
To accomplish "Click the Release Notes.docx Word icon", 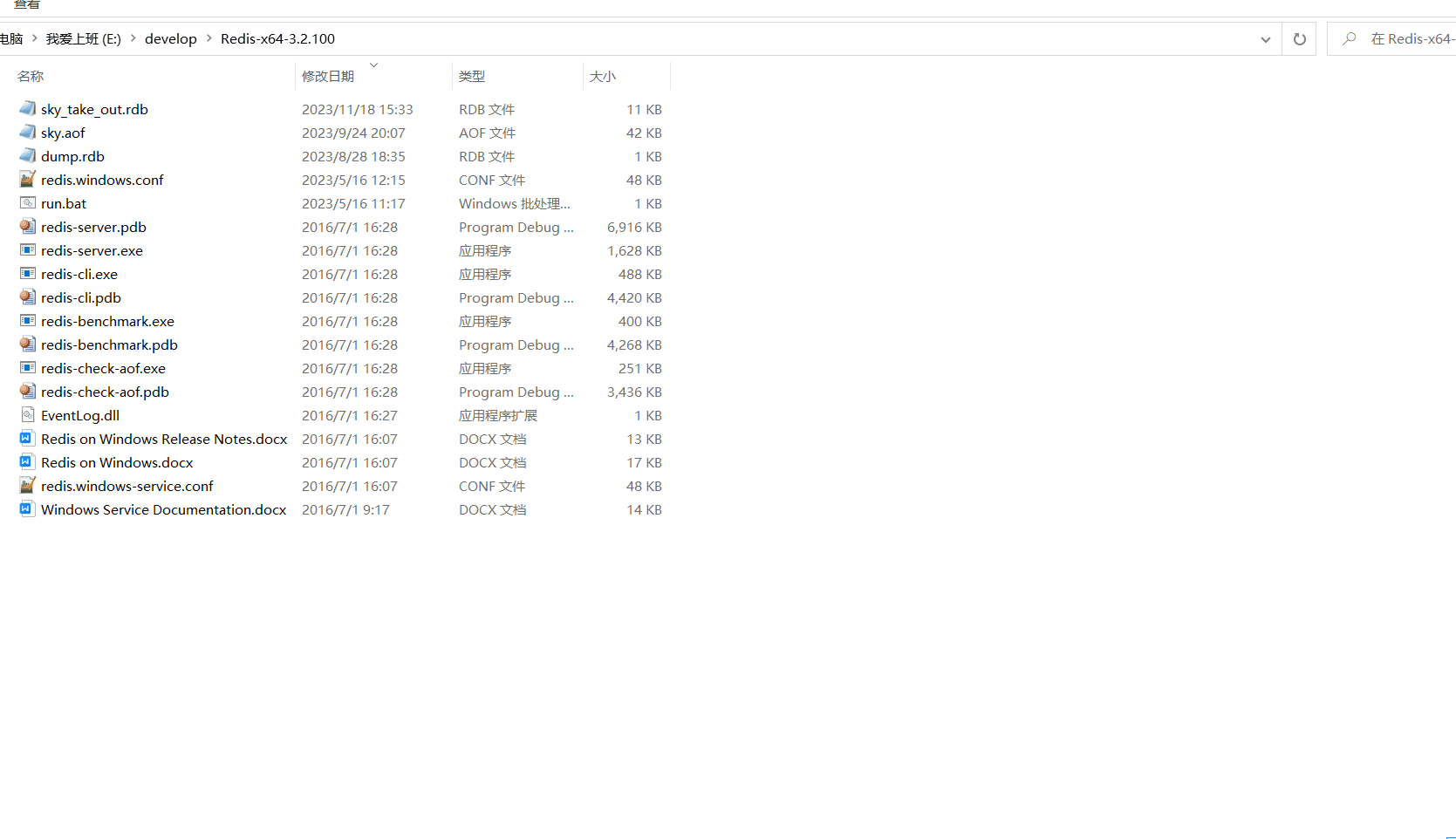I will 26,439.
